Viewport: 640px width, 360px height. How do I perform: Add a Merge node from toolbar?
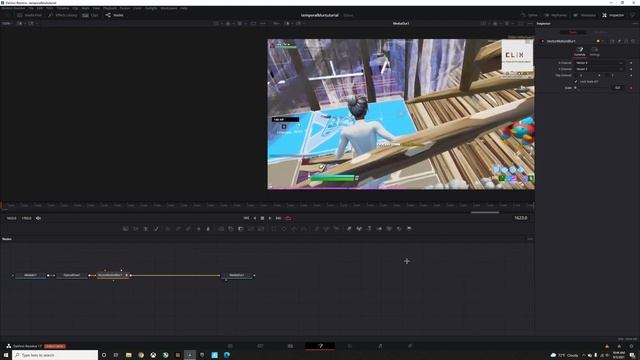(221, 229)
